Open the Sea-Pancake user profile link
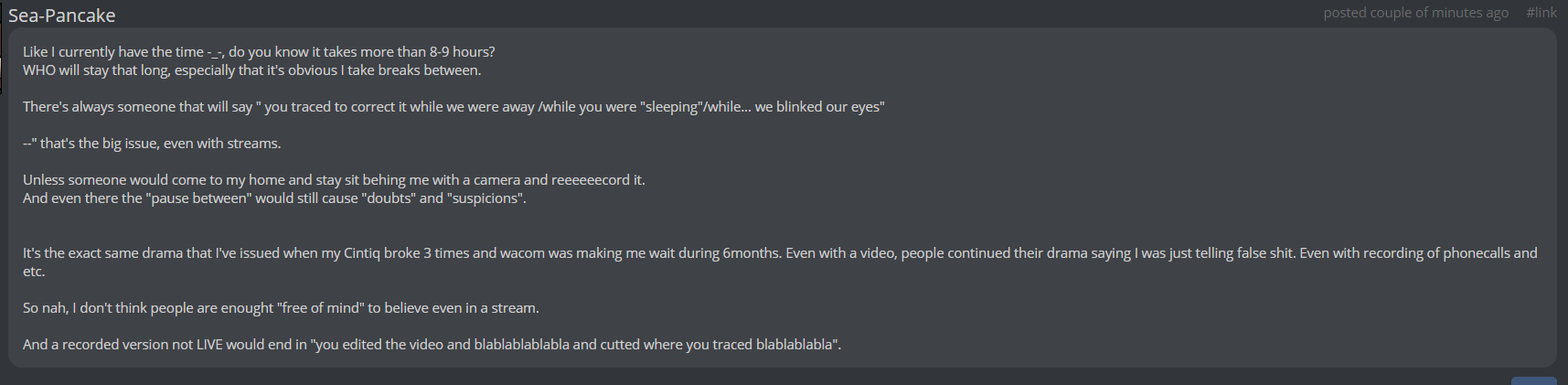This screenshot has width=1568, height=385. click(x=61, y=16)
